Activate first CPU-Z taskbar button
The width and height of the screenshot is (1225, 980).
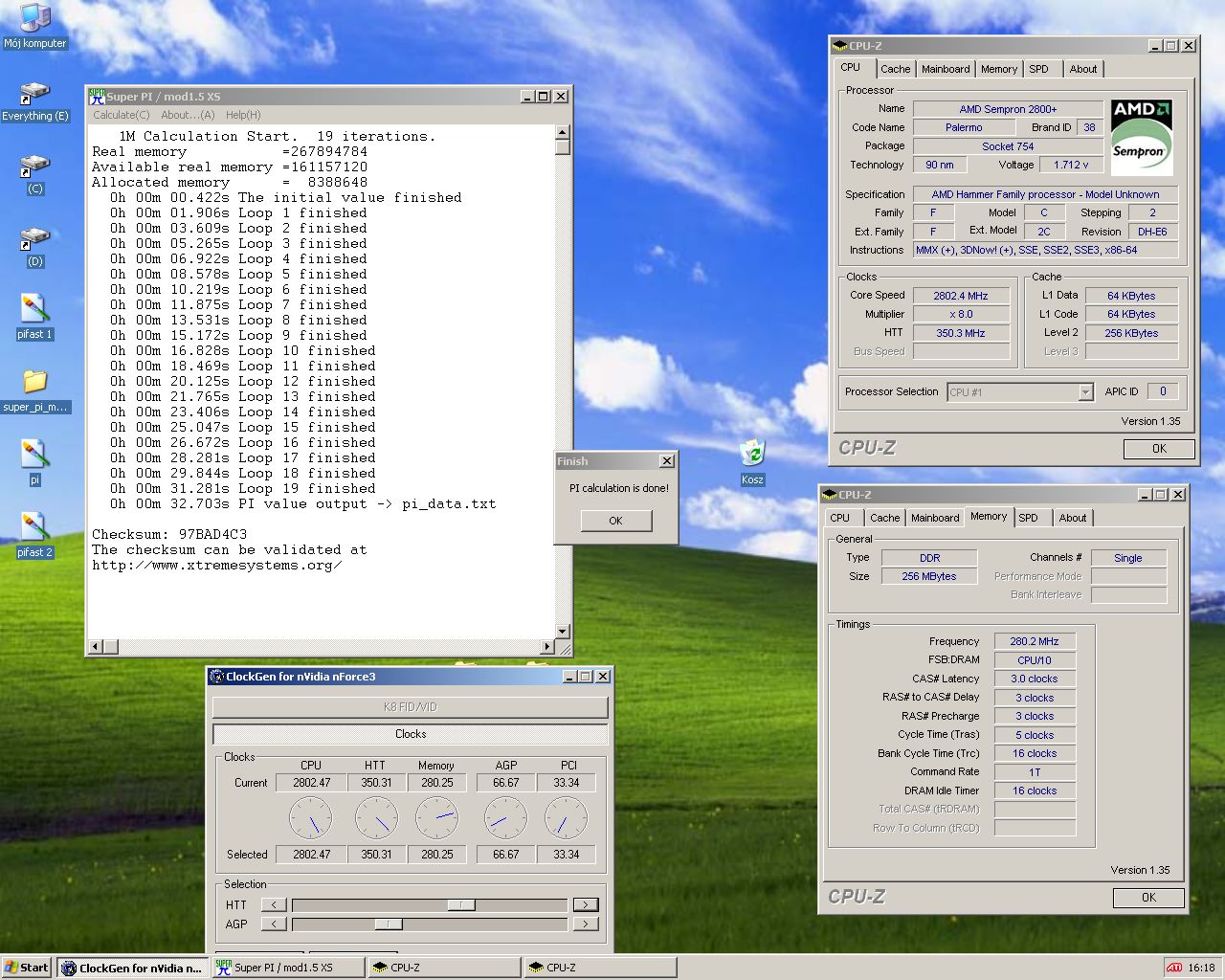click(x=444, y=968)
